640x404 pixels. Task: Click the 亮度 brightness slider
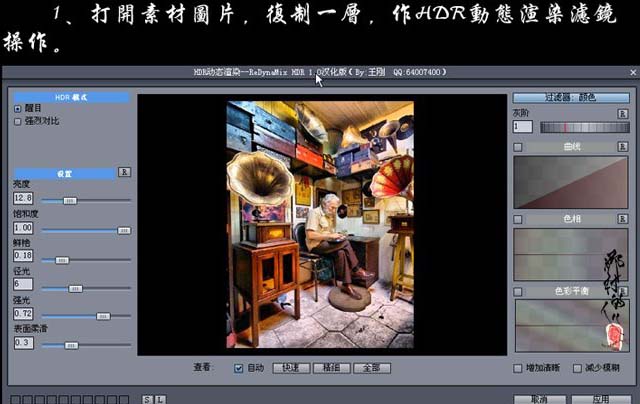(85, 200)
